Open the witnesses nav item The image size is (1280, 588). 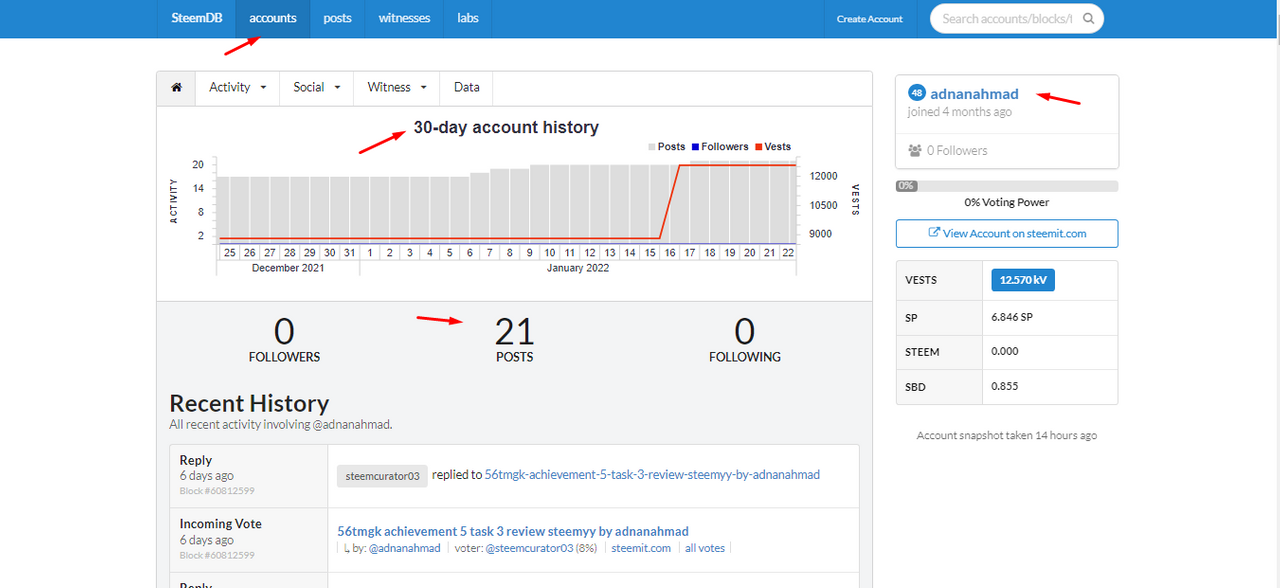(x=404, y=18)
